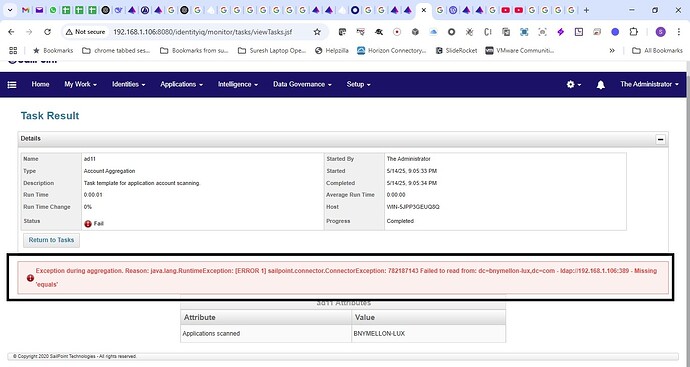
Task: Click the Account Aggregation type value
Action: (110, 171)
